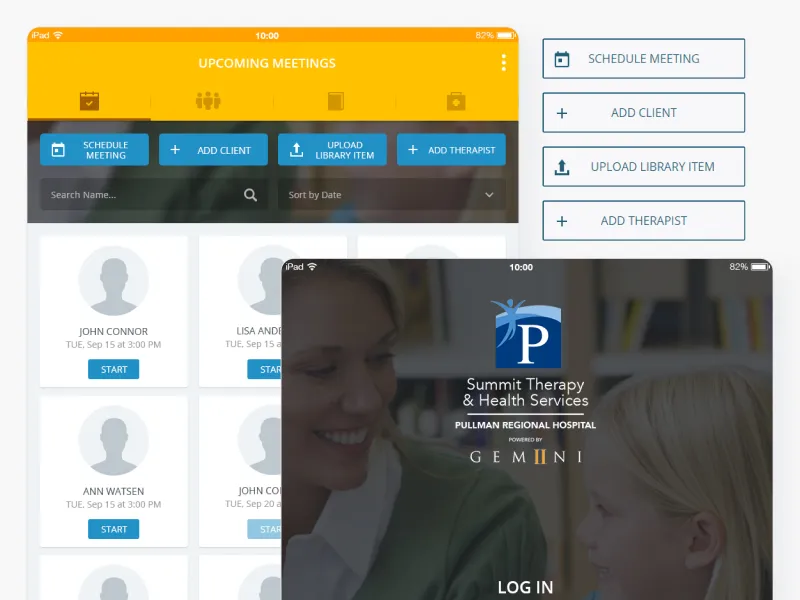Click blue Schedule Meeting button in toolbar
800x600 pixels.
click(x=94, y=150)
